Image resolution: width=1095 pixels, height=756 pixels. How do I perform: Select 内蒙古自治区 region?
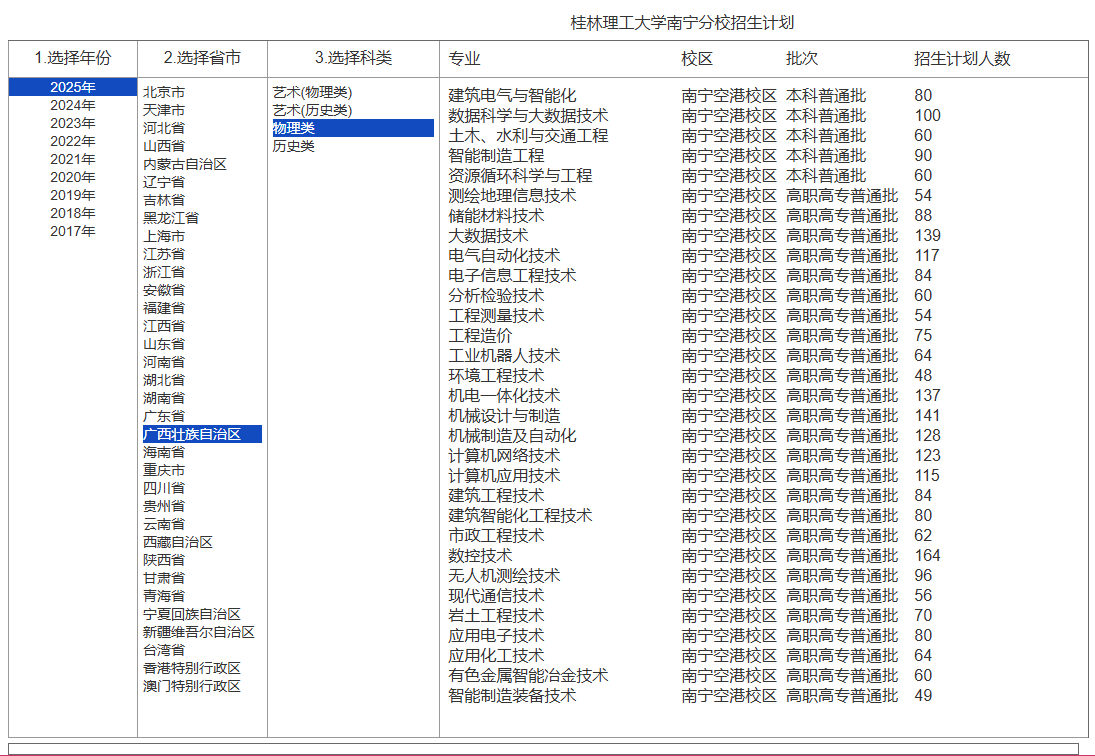point(185,165)
